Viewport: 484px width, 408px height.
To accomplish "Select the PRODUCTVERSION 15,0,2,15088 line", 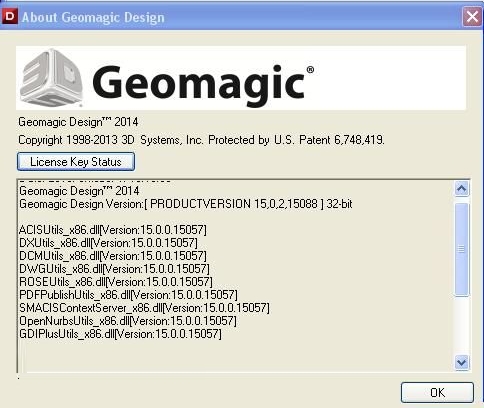I will (186, 204).
